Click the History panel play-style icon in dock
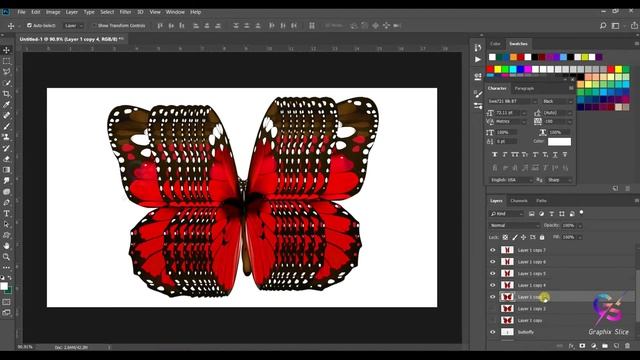Viewport: 640px width, 360px height. coord(478,60)
